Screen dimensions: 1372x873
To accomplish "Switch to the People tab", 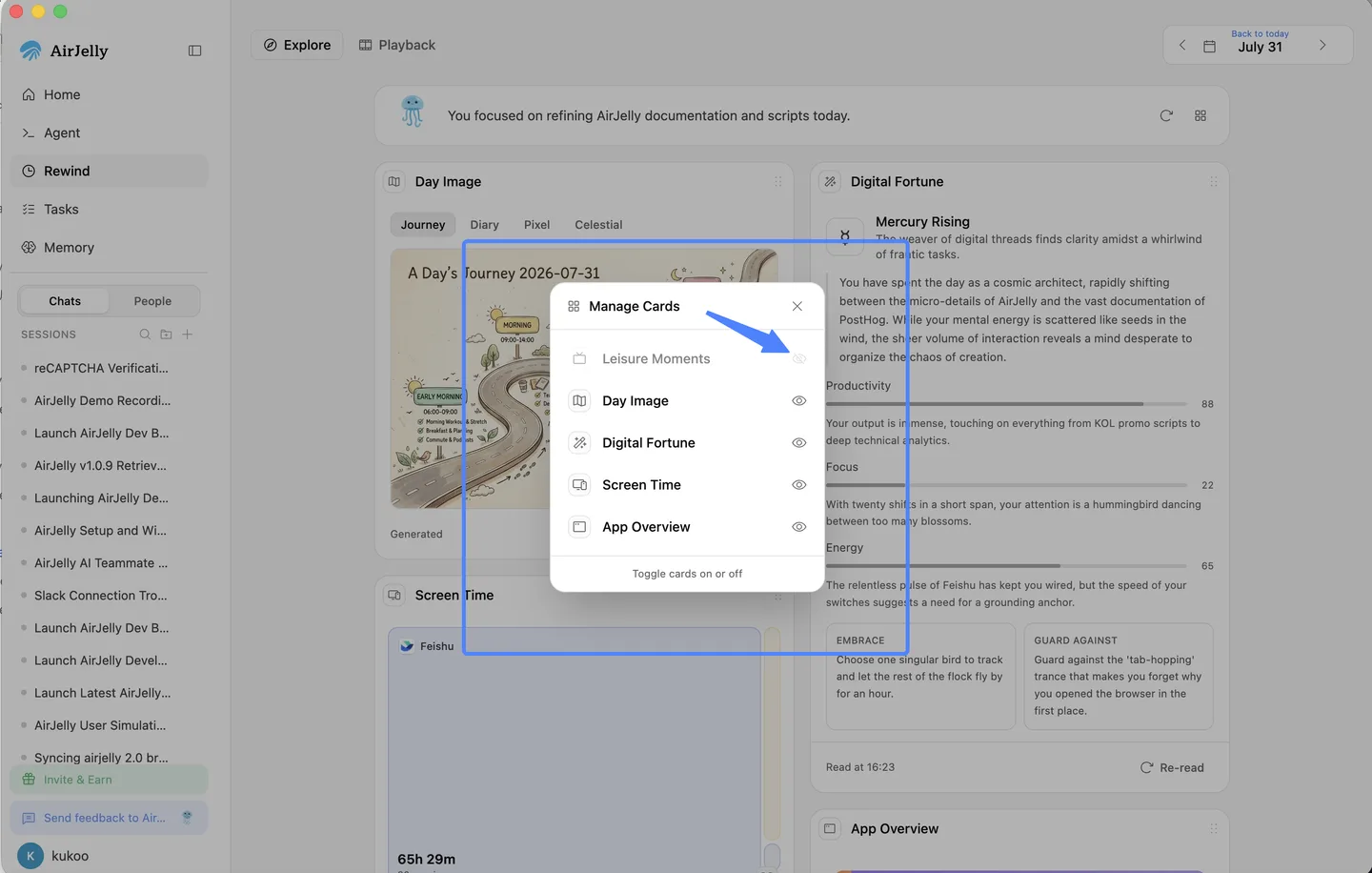I will tap(152, 301).
